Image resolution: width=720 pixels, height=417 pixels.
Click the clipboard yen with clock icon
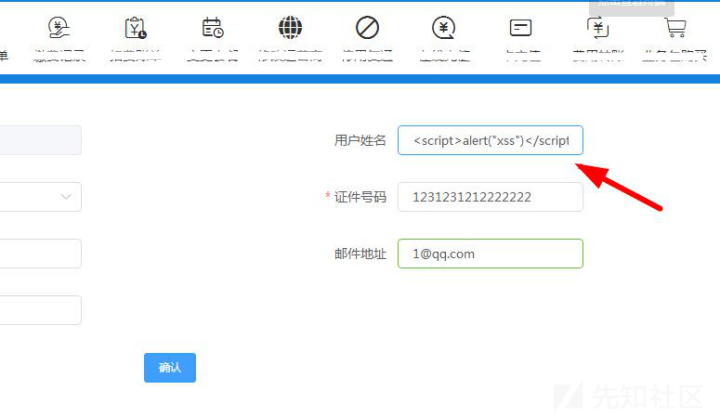(x=135, y=28)
